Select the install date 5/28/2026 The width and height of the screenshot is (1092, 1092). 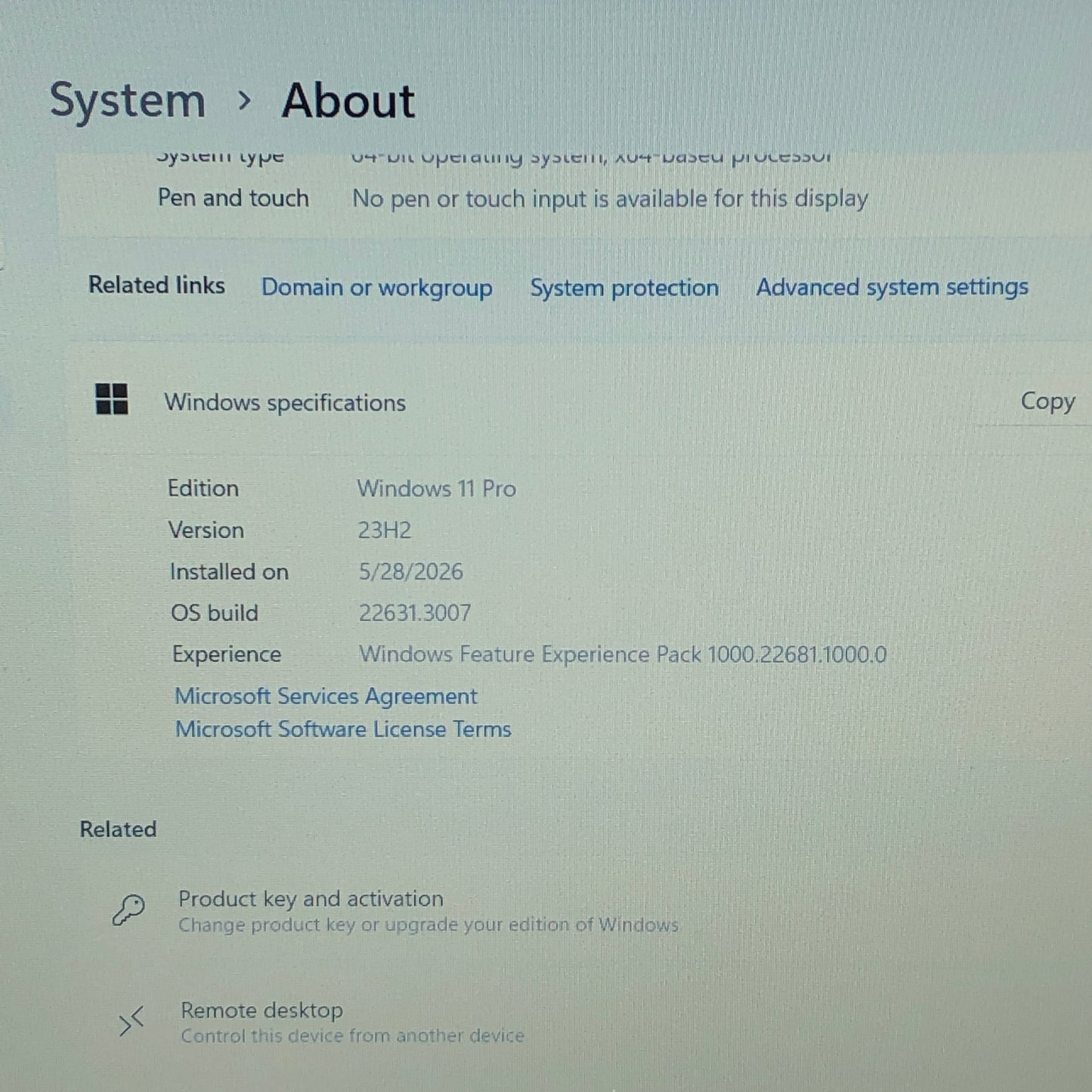coord(411,572)
